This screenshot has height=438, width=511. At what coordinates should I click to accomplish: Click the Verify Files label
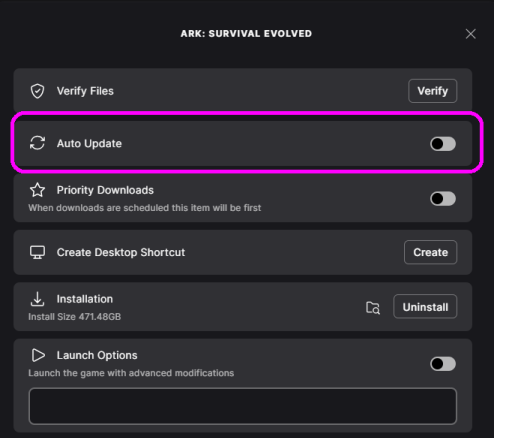(85, 91)
